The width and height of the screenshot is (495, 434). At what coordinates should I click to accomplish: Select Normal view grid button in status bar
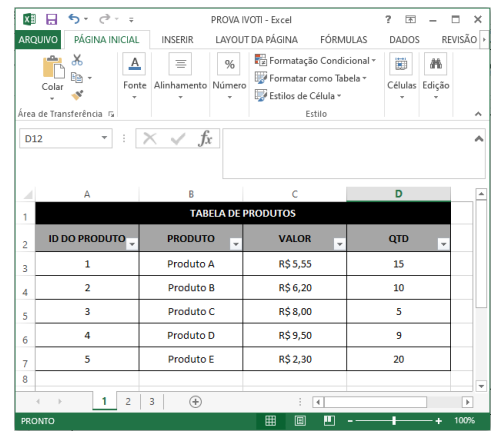pyautogui.click(x=270, y=421)
